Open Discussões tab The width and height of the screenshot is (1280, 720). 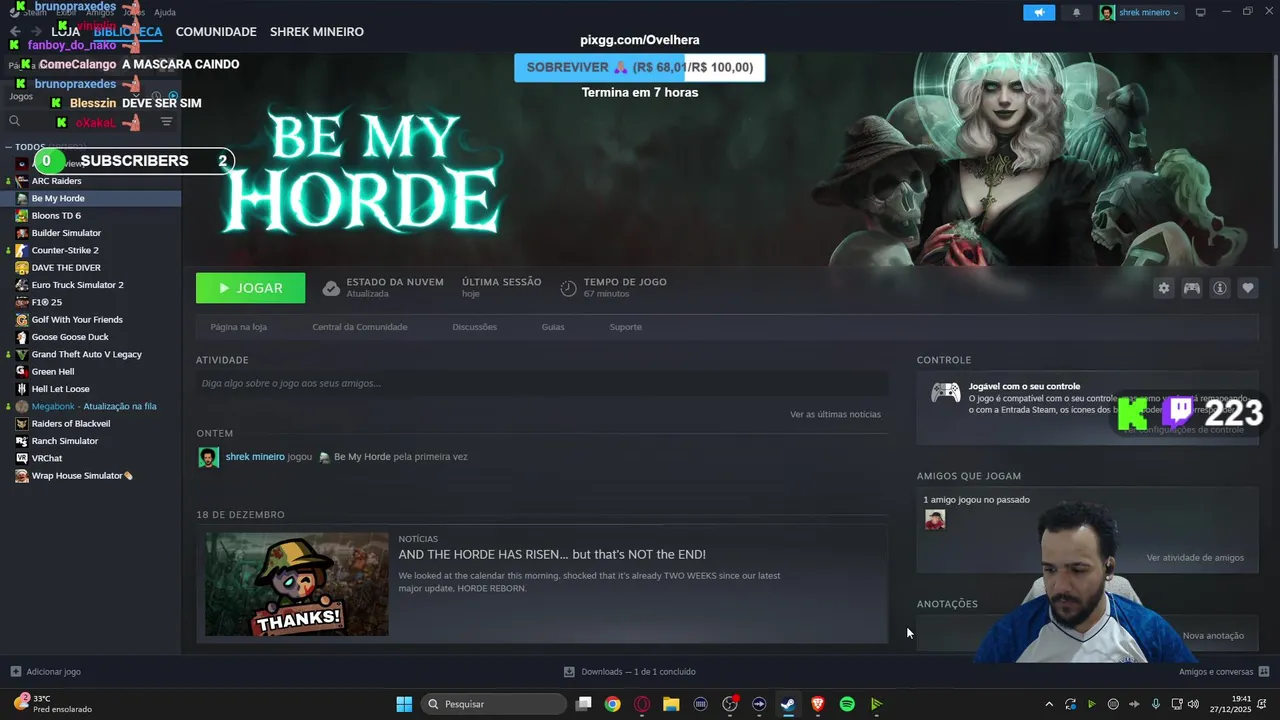pos(474,327)
